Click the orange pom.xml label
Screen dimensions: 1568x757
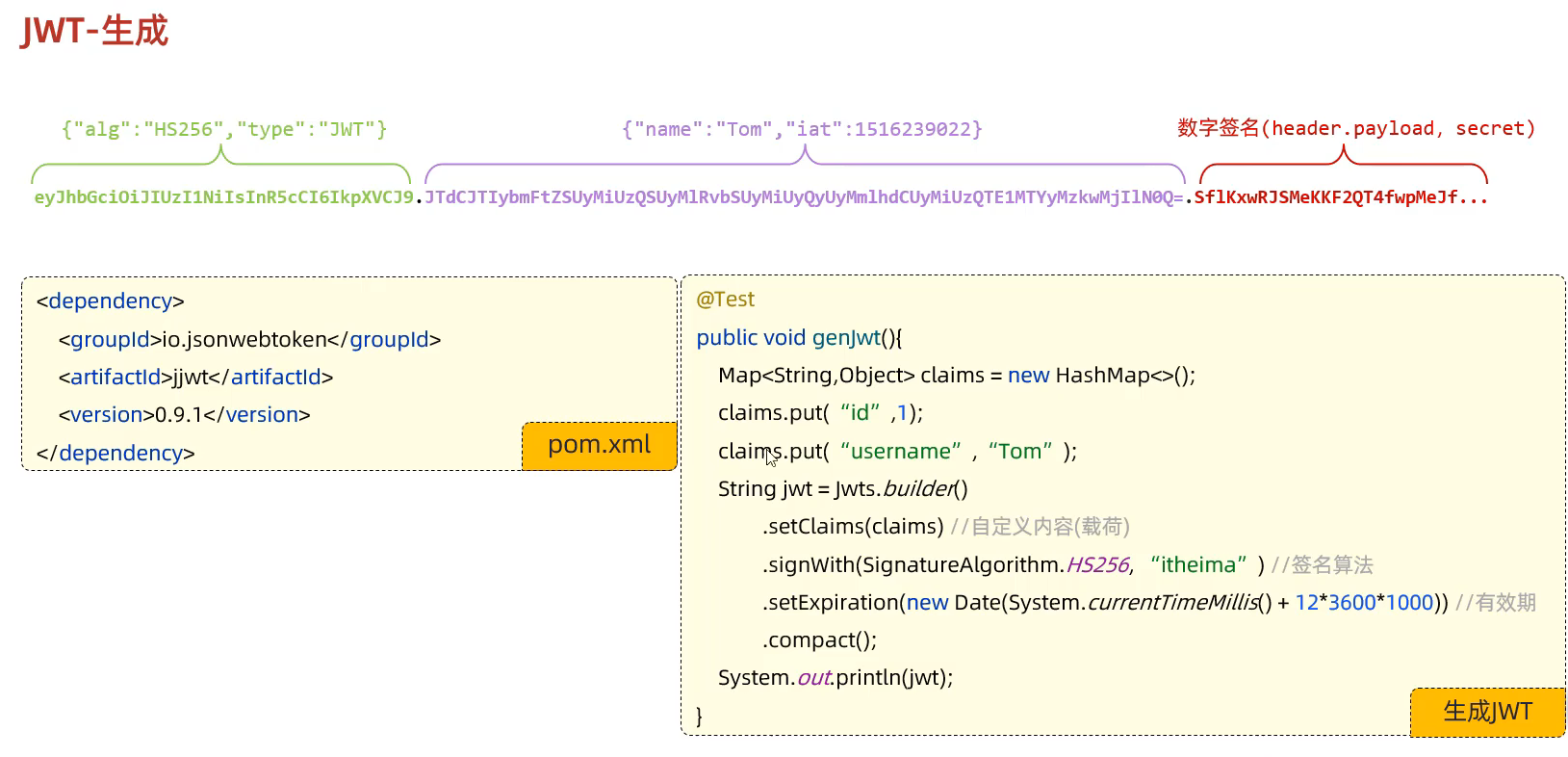599,445
